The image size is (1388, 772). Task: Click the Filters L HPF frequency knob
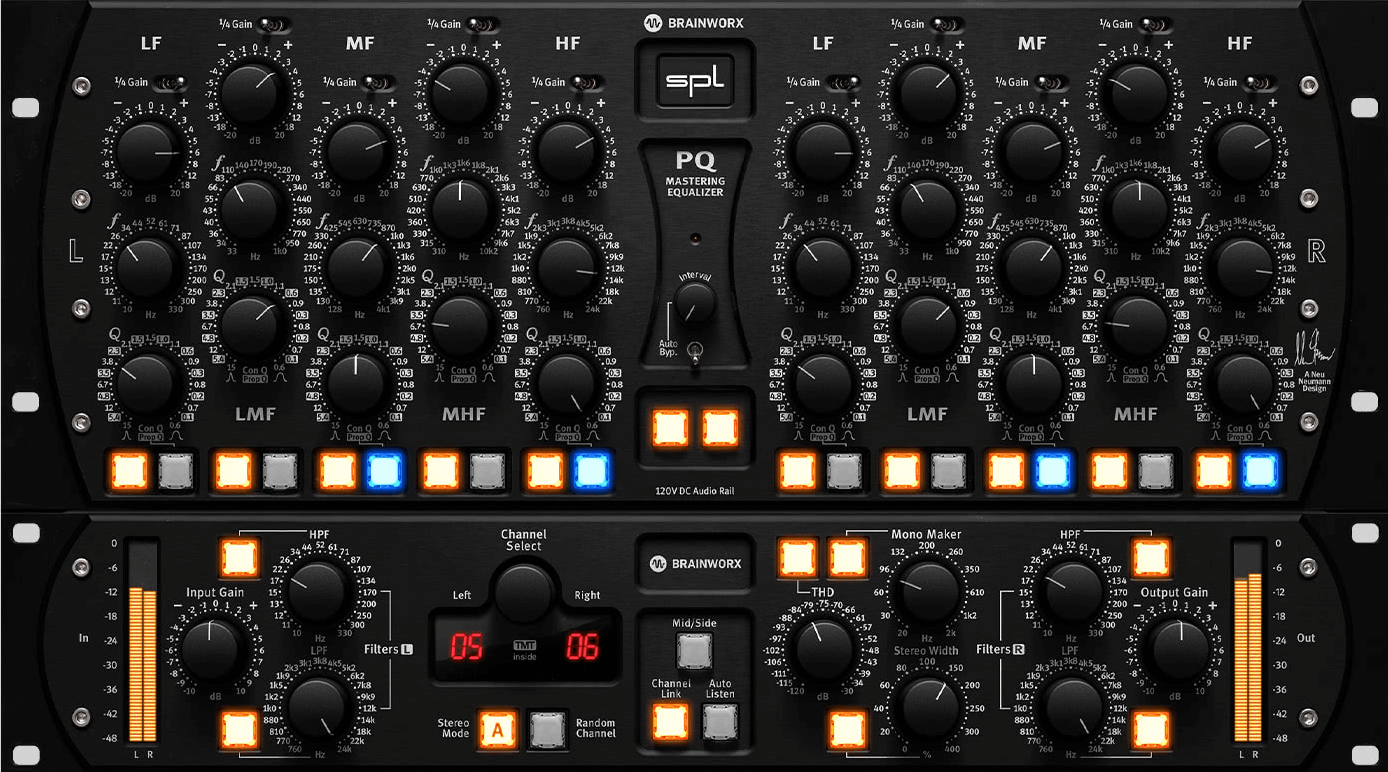(x=317, y=592)
